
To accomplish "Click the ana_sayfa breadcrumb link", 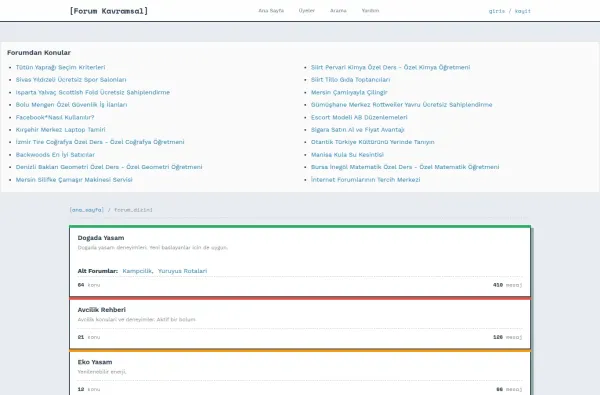I will (x=86, y=210).
